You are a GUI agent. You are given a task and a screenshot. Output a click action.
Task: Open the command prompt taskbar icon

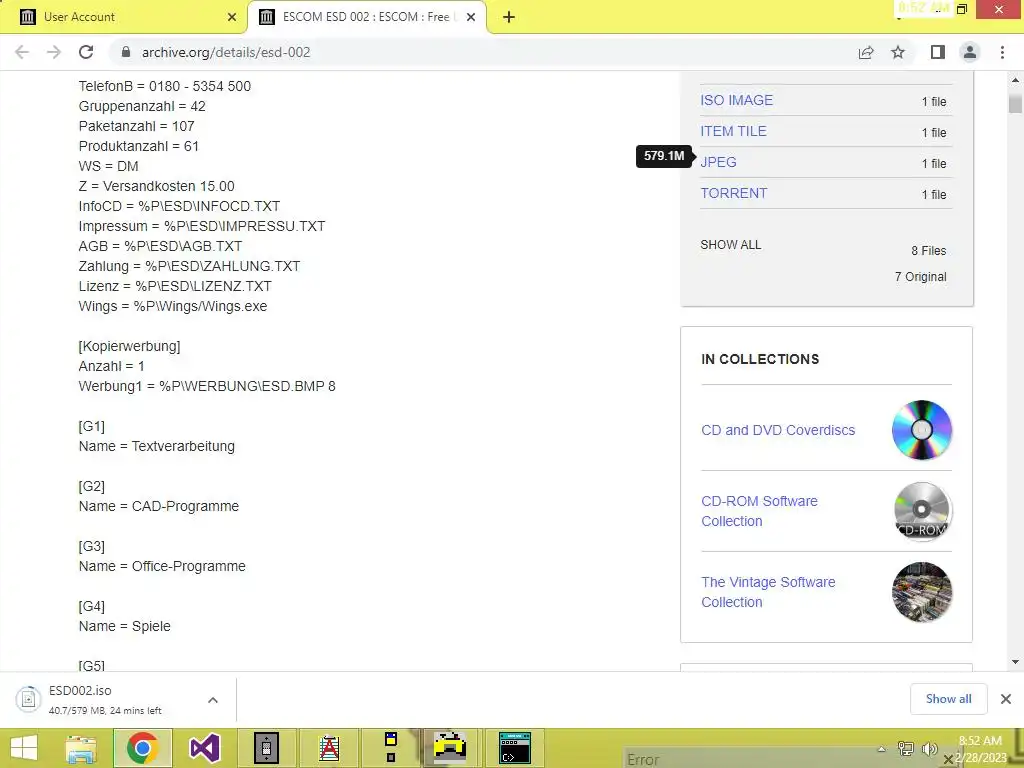[x=515, y=748]
